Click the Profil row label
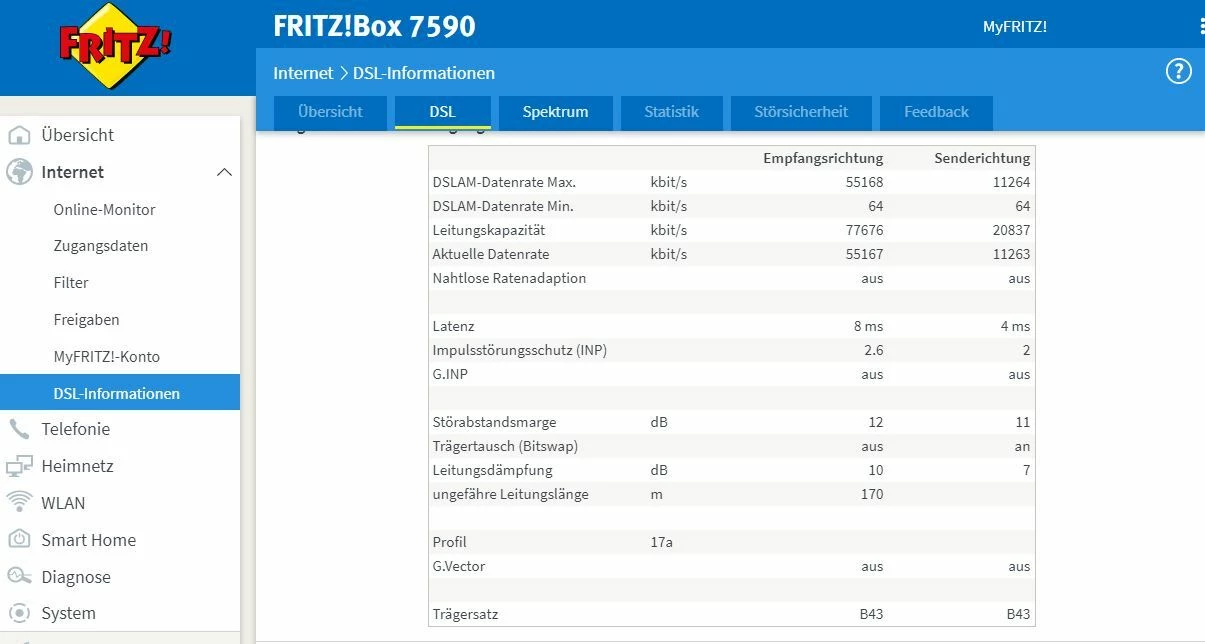 coord(449,542)
